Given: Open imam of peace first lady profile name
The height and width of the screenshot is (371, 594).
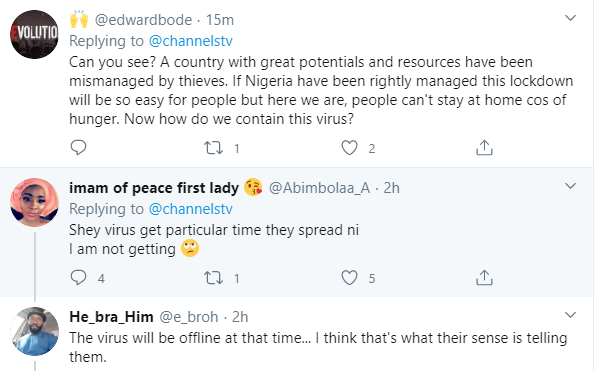Looking at the screenshot, I should click(154, 188).
